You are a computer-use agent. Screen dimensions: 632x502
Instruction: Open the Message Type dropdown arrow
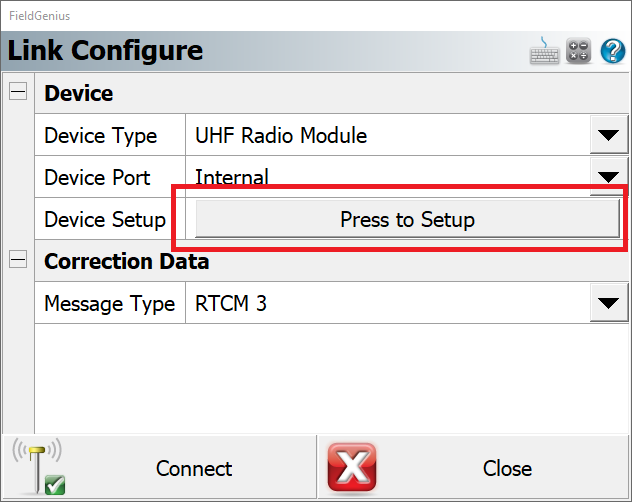pos(607,303)
